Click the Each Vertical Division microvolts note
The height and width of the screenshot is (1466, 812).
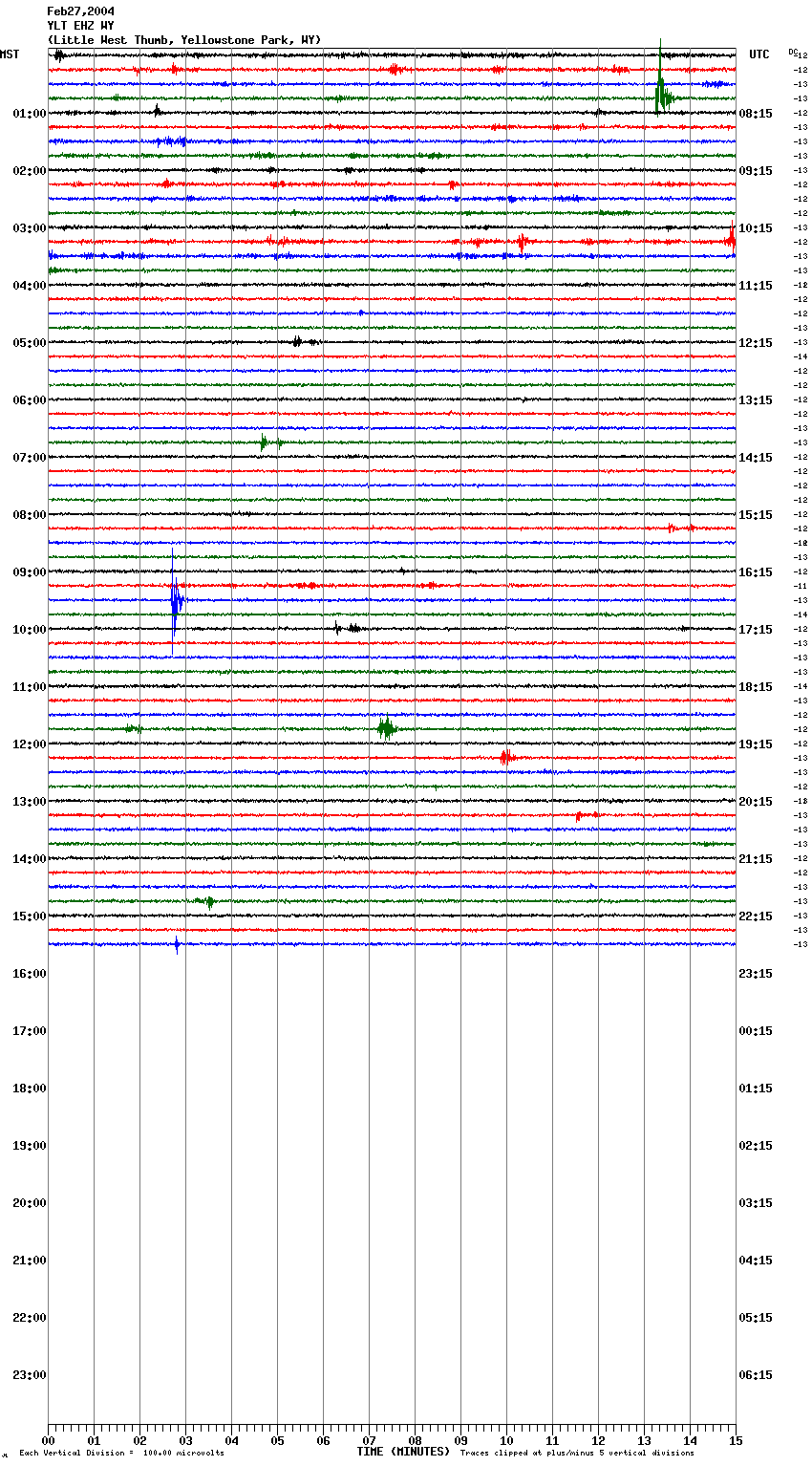click(x=121, y=1454)
